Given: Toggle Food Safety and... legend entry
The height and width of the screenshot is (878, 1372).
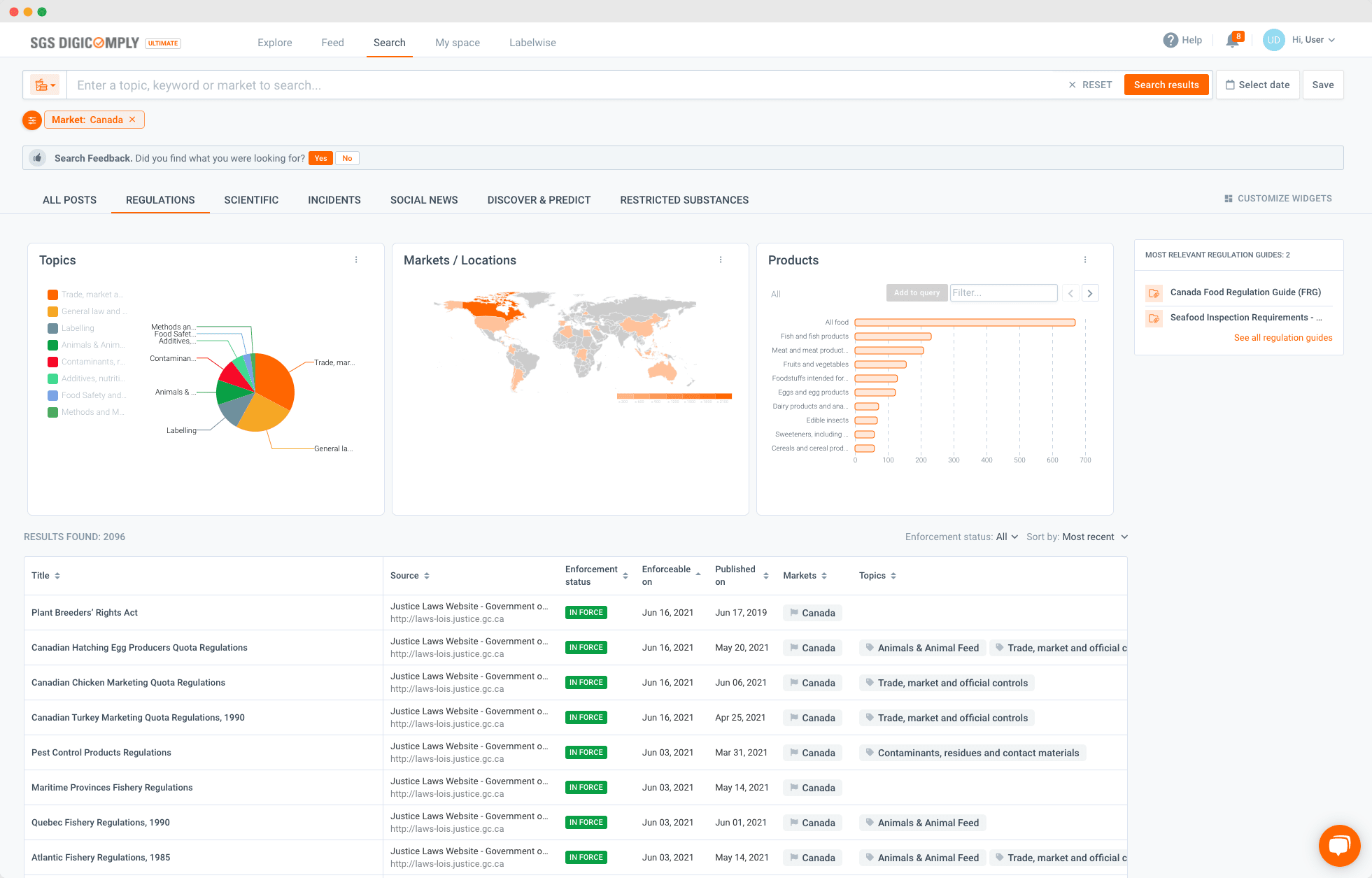Looking at the screenshot, I should [x=86, y=395].
